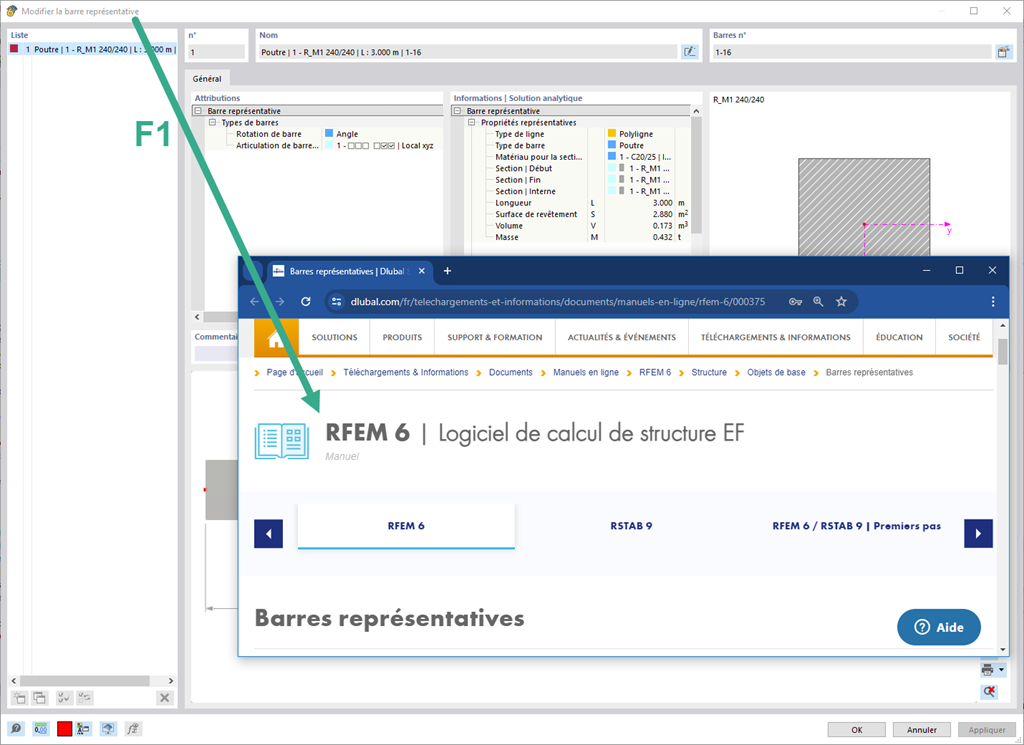Viewport: 1024px width, 745px height.
Task: Select Poutre item in Liste panel
Action: [x=92, y=50]
